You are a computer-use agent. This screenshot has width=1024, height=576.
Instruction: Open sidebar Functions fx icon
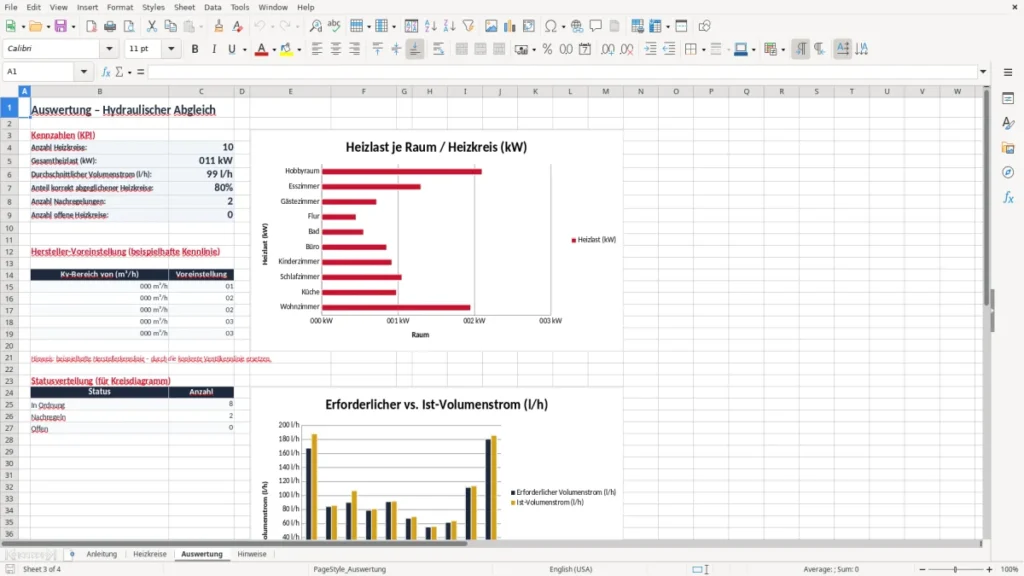[x=1008, y=197]
